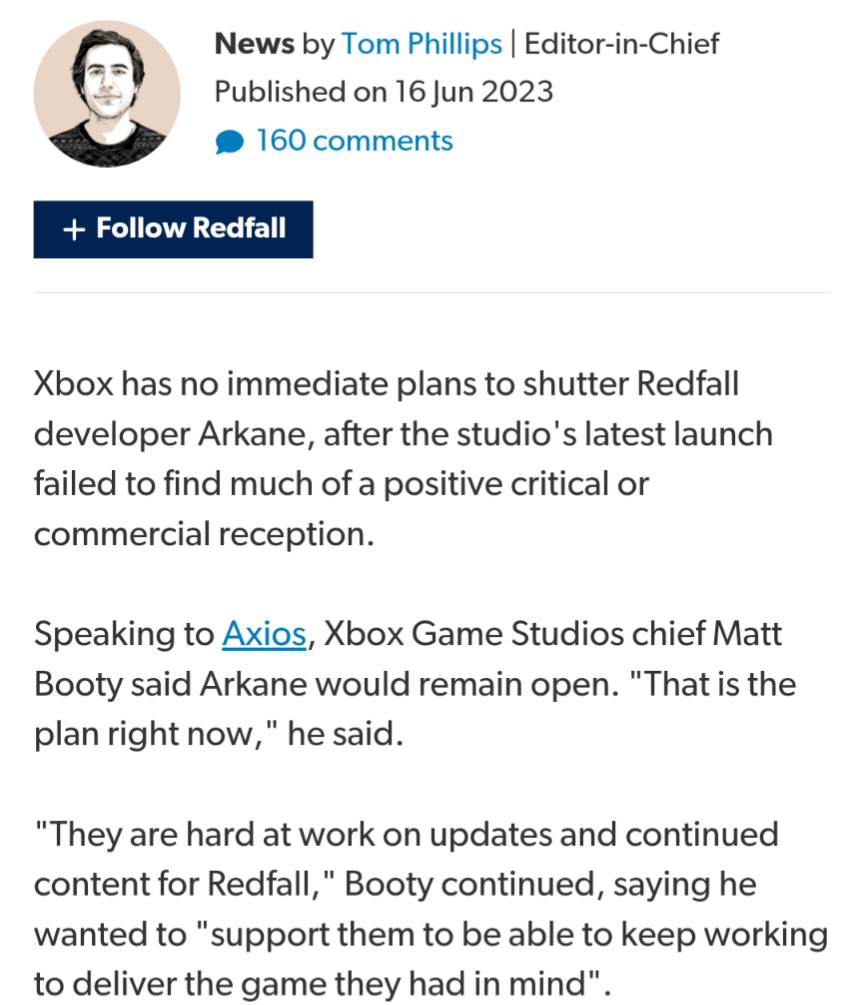Click the Editor-in-Chief title text
The width and height of the screenshot is (863, 1005).
pyautogui.click(x=621, y=44)
